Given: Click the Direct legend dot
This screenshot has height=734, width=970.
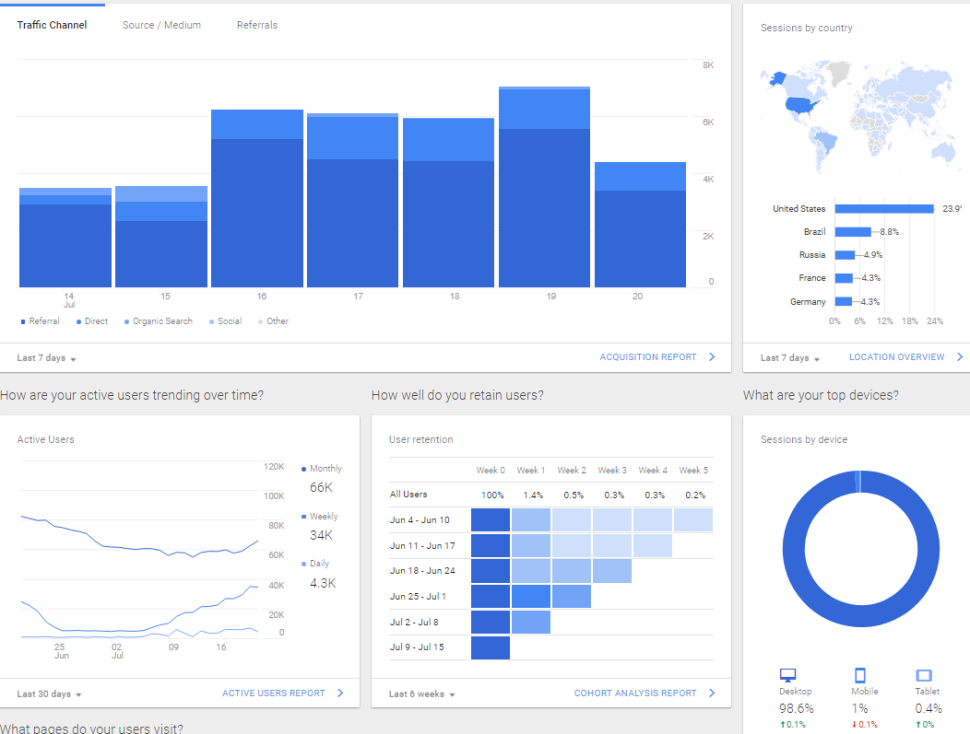Looking at the screenshot, I should pos(79,322).
